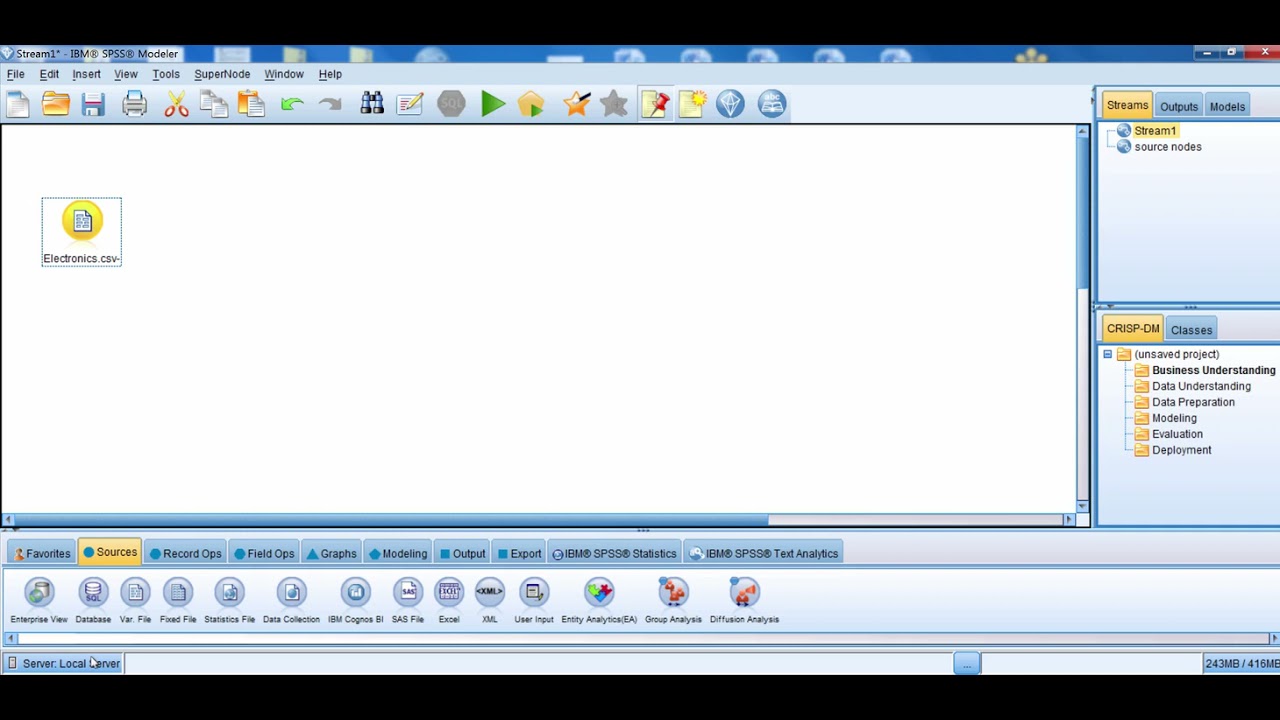Undo with the green arrow icon
Screen dimensions: 1280x720
(292, 104)
